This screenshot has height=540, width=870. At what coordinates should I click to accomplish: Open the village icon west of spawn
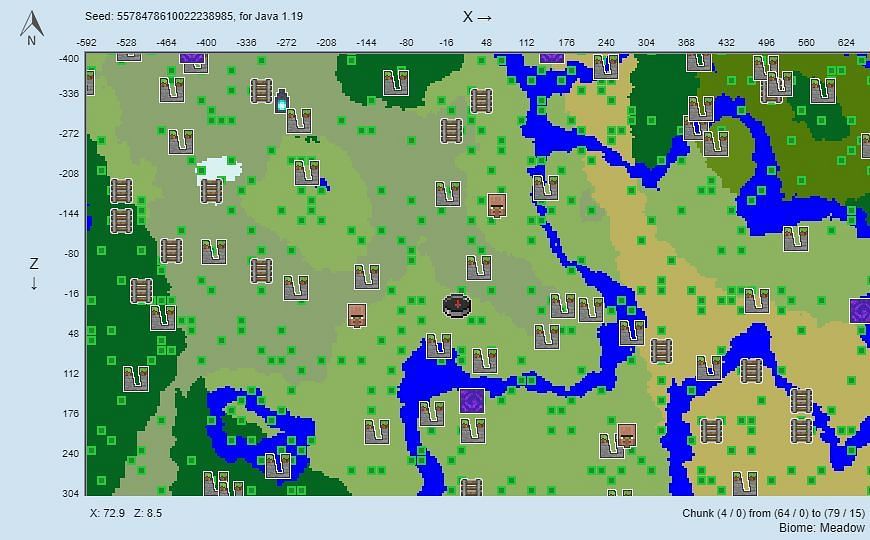357,315
